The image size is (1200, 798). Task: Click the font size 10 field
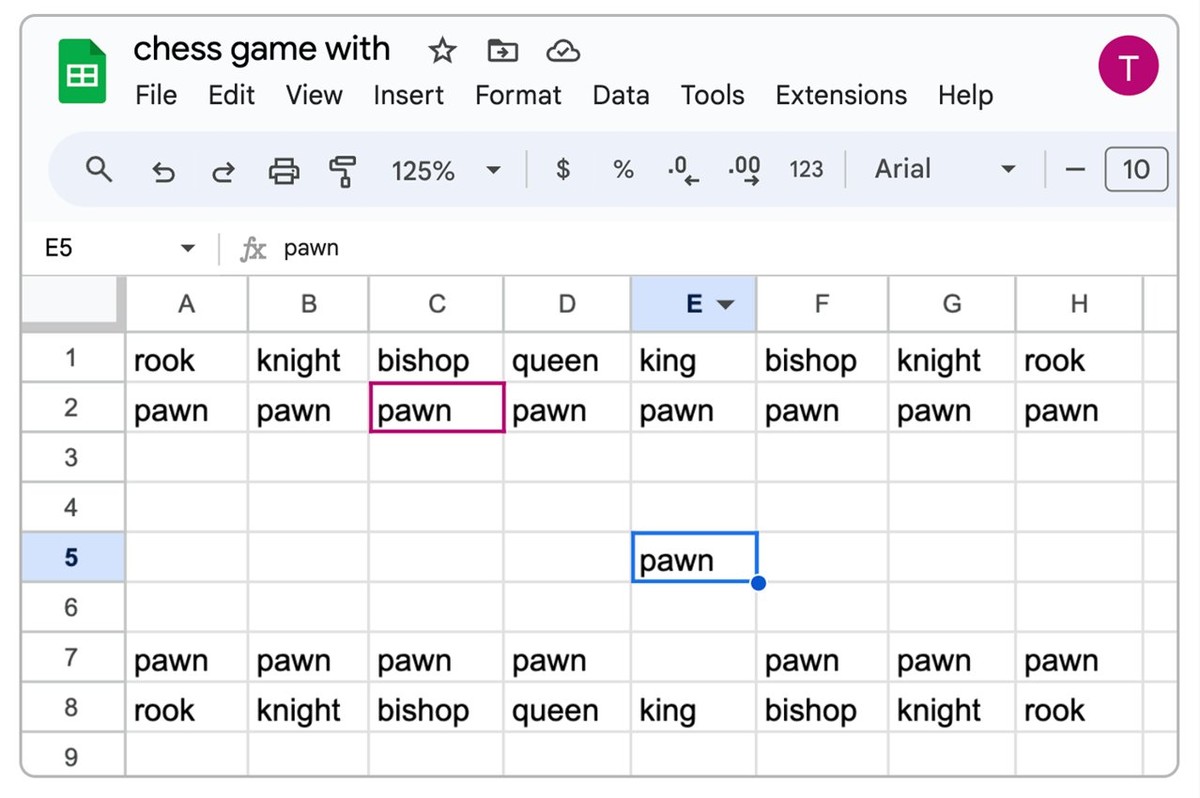click(1136, 170)
